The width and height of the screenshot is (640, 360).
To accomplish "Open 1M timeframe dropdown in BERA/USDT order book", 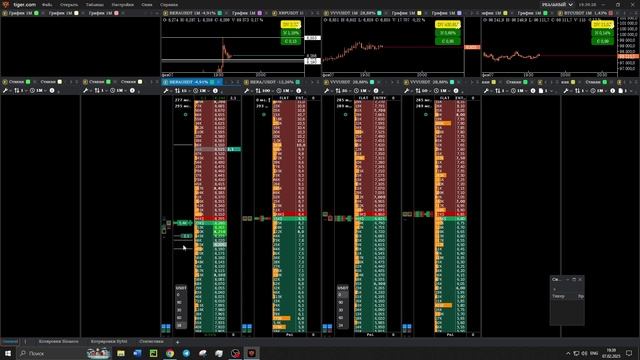I will [x=285, y=91].
